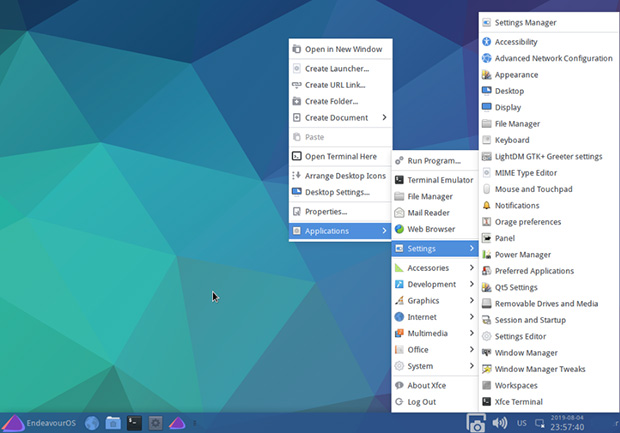
Task: Click the US keyboard layout indicator
Action: [x=522, y=423]
